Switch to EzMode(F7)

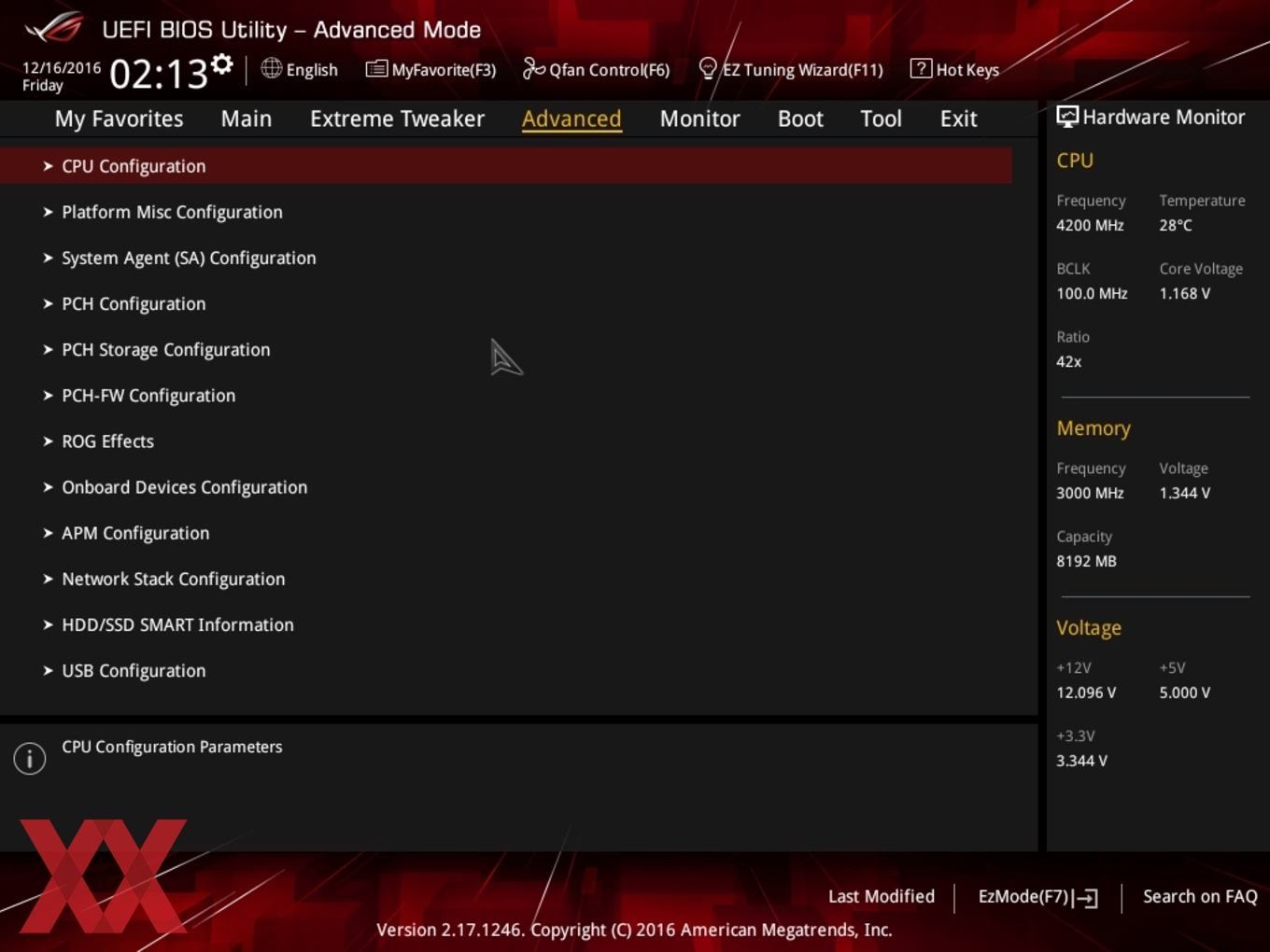click(1037, 897)
